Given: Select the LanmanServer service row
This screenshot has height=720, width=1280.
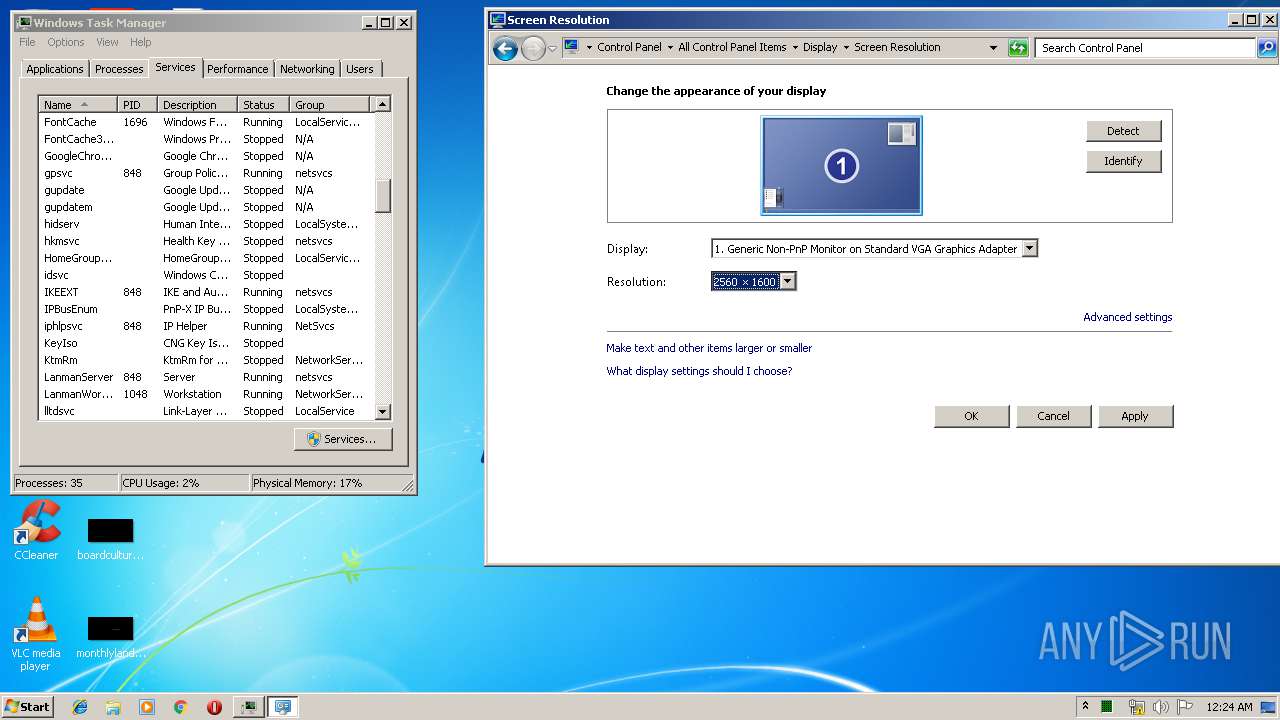Looking at the screenshot, I should 206,377.
